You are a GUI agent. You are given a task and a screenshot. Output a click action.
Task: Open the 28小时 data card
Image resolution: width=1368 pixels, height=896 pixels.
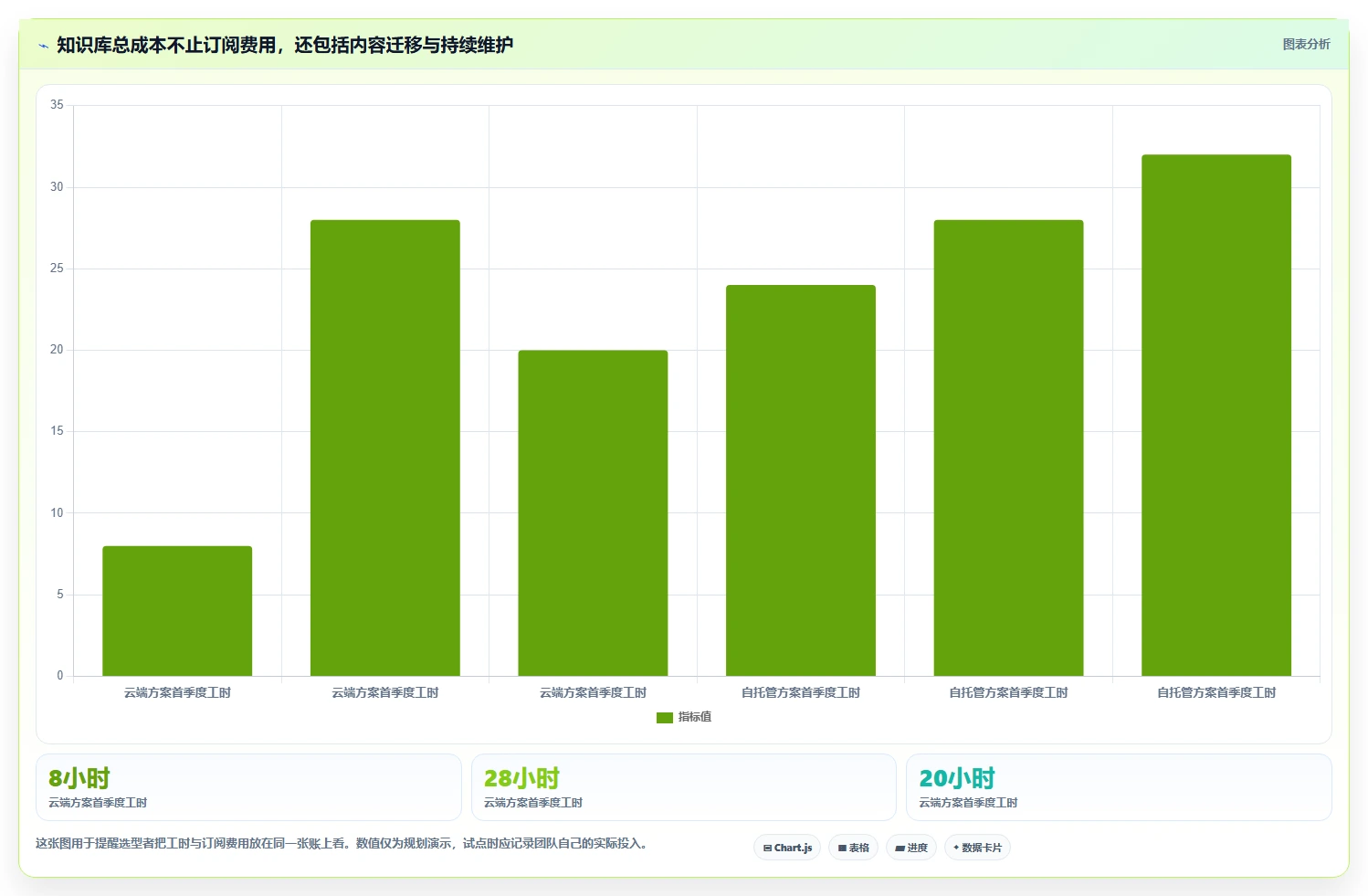(683, 787)
